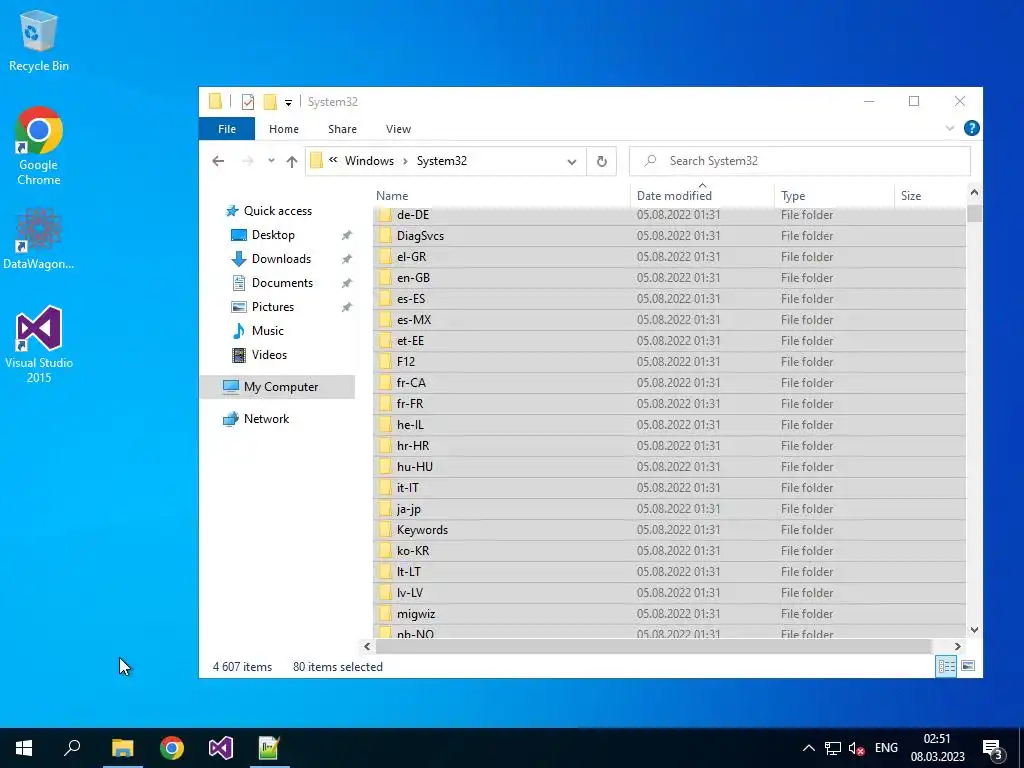Open the Customize Quick Access Toolbar dropdown
The image size is (1024, 768).
[288, 103]
